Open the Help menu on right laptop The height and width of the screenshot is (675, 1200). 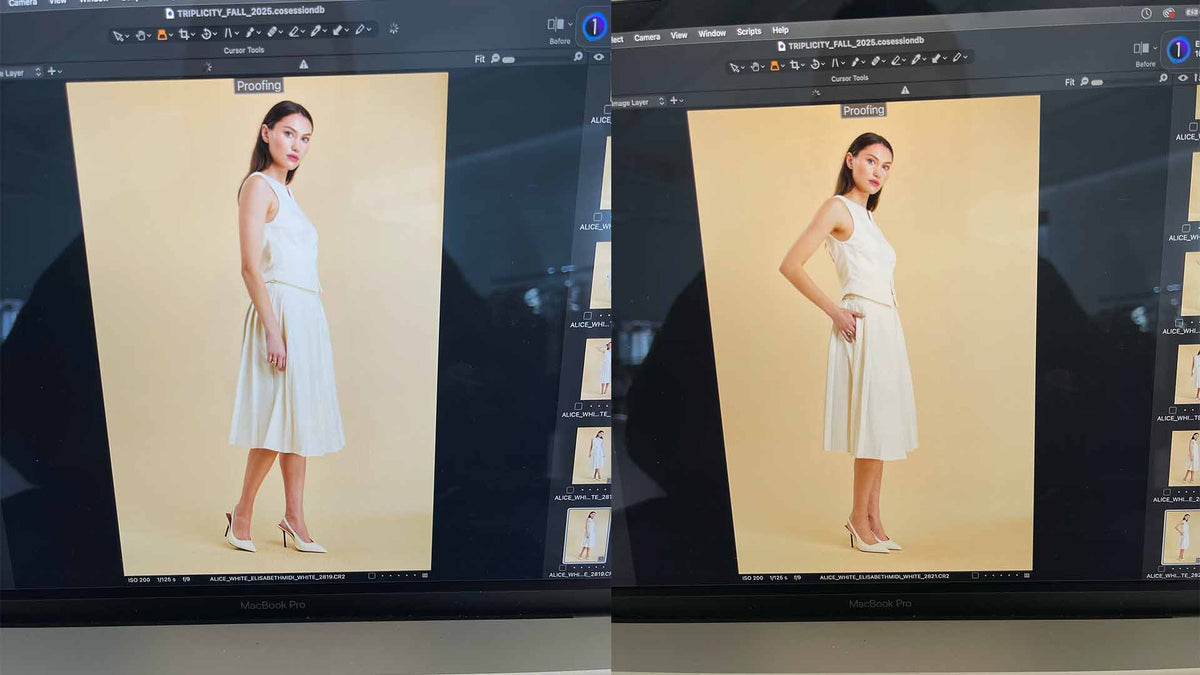[x=780, y=31]
